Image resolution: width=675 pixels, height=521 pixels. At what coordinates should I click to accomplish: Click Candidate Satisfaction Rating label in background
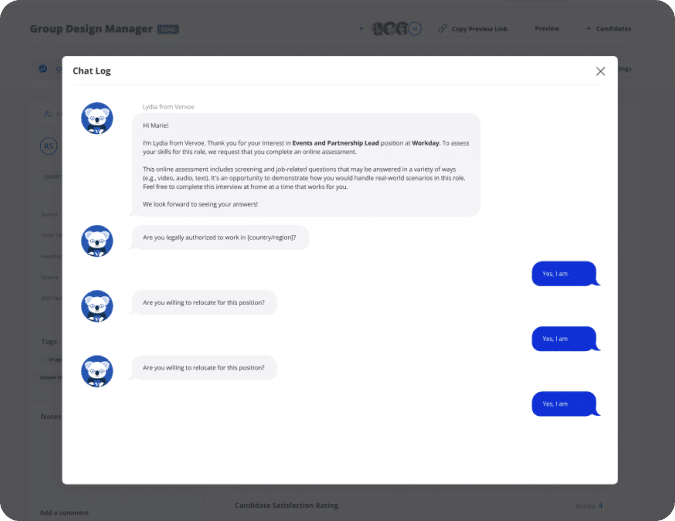(x=286, y=505)
